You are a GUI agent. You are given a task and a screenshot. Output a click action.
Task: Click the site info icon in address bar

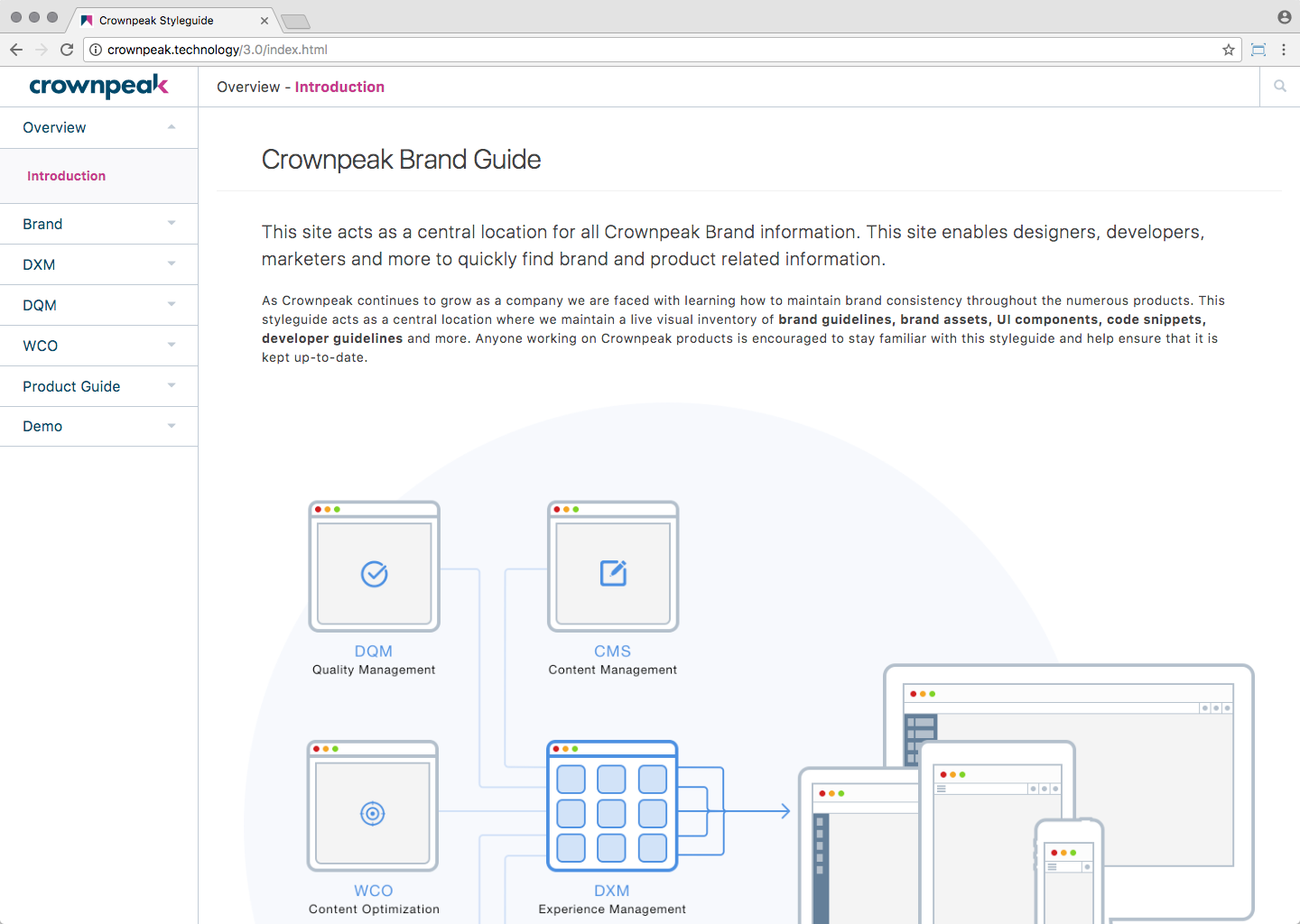(x=96, y=50)
